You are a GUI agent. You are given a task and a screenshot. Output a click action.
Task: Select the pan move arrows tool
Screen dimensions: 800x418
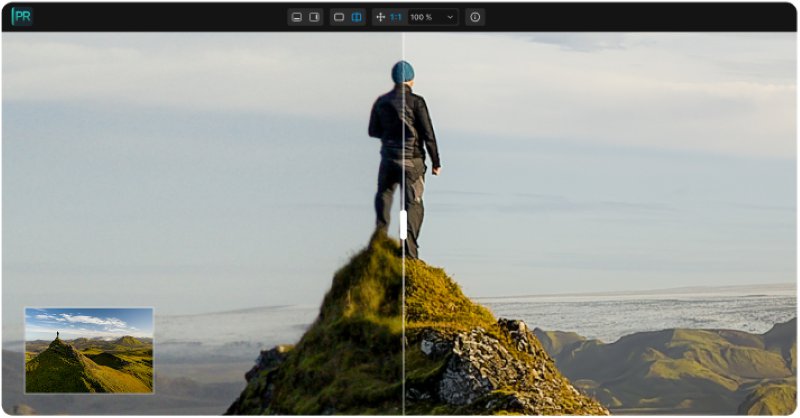pos(380,17)
